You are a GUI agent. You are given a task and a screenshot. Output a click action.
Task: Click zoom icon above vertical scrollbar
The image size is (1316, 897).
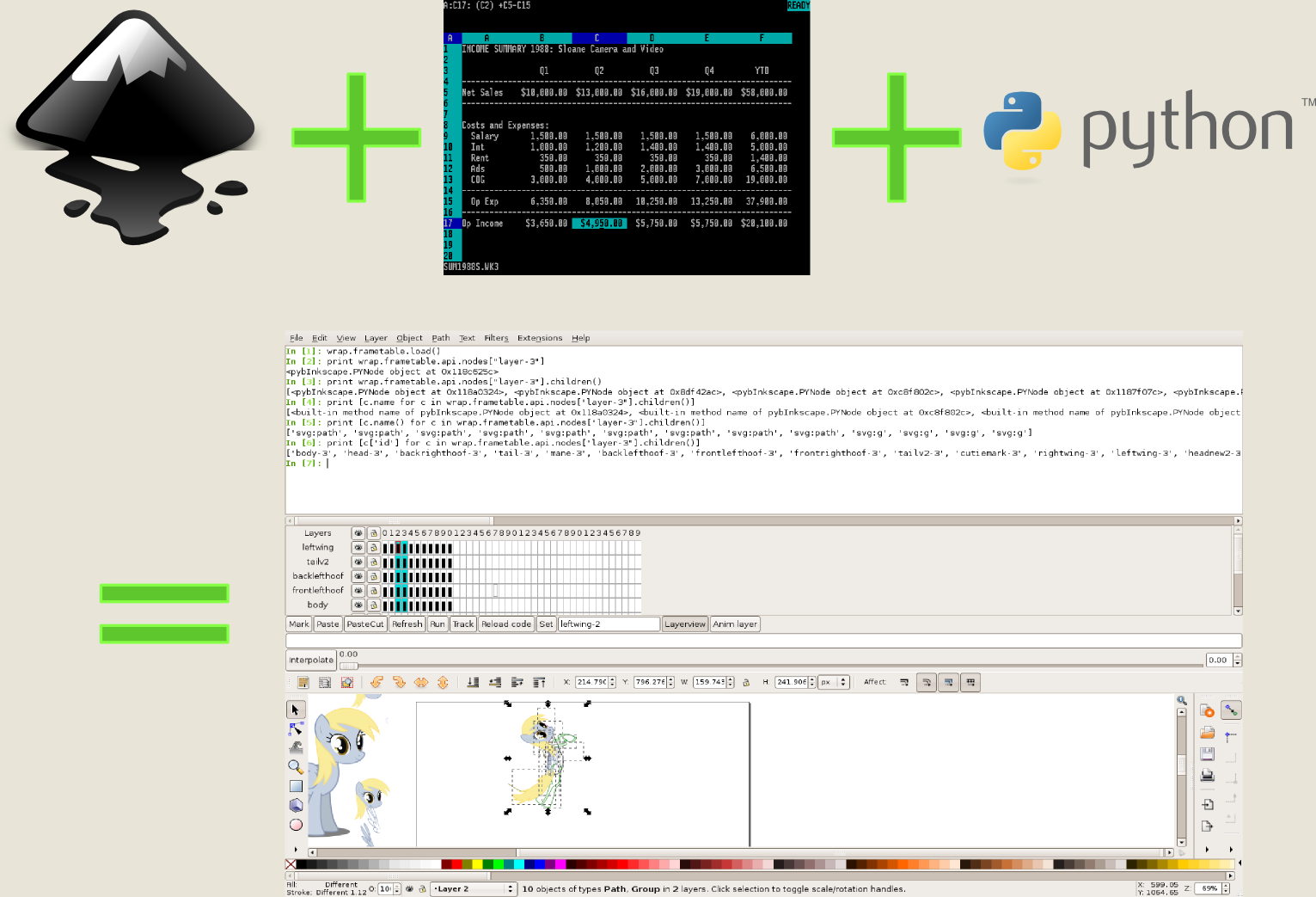click(x=1182, y=701)
